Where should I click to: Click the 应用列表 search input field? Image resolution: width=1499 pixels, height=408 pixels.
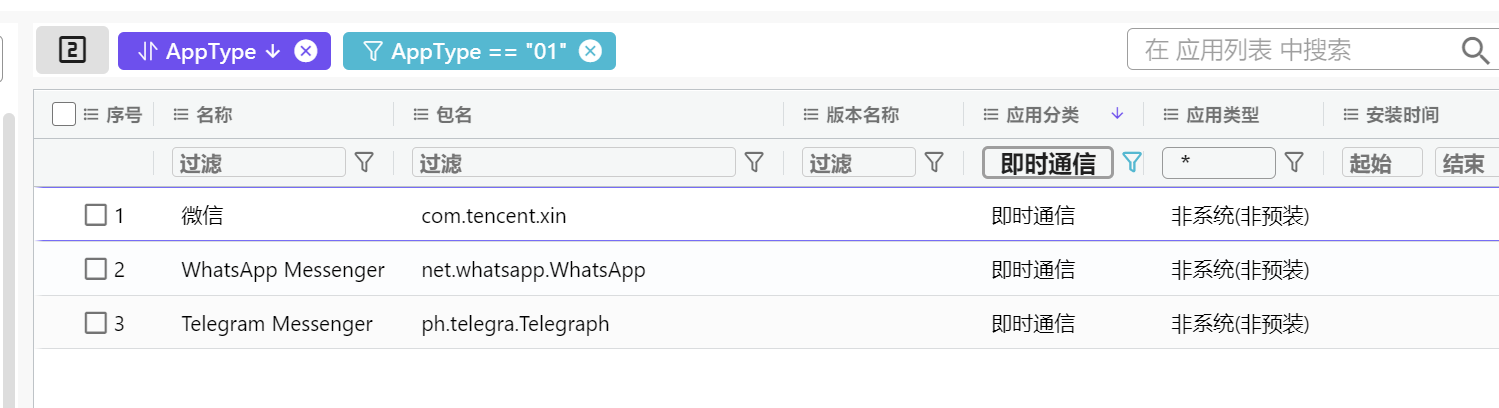pyautogui.click(x=1290, y=50)
